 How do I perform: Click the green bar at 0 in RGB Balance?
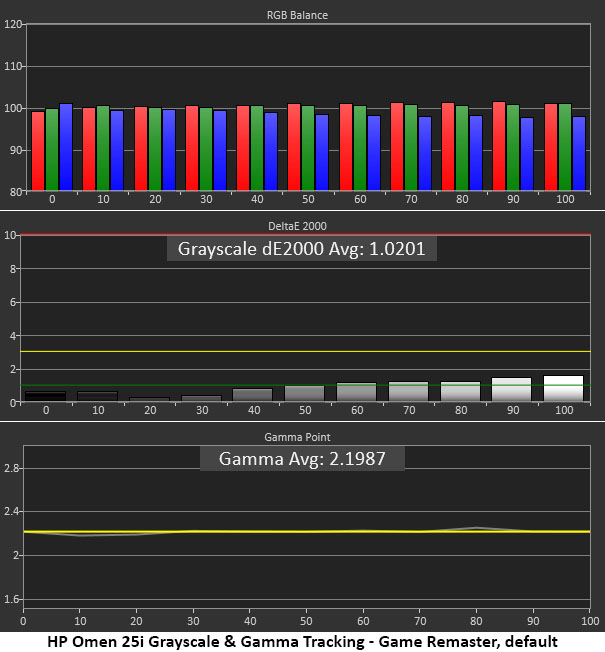click(52, 149)
